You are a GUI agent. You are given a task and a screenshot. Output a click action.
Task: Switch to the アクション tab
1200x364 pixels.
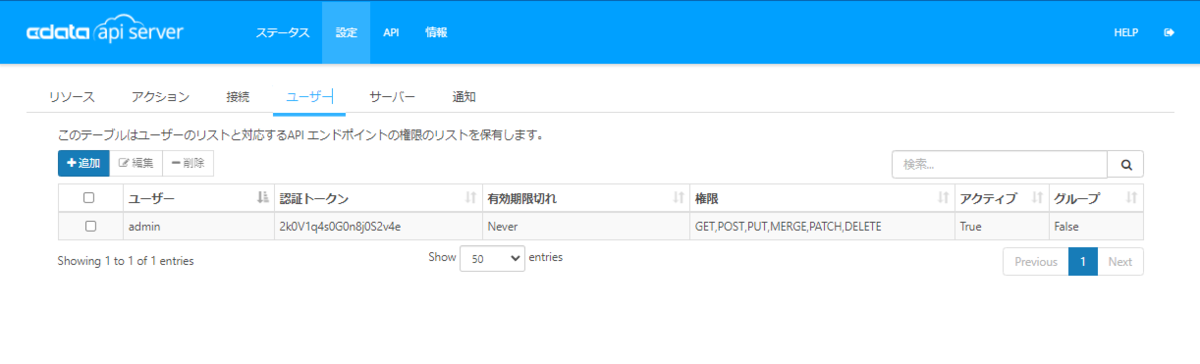pos(160,97)
